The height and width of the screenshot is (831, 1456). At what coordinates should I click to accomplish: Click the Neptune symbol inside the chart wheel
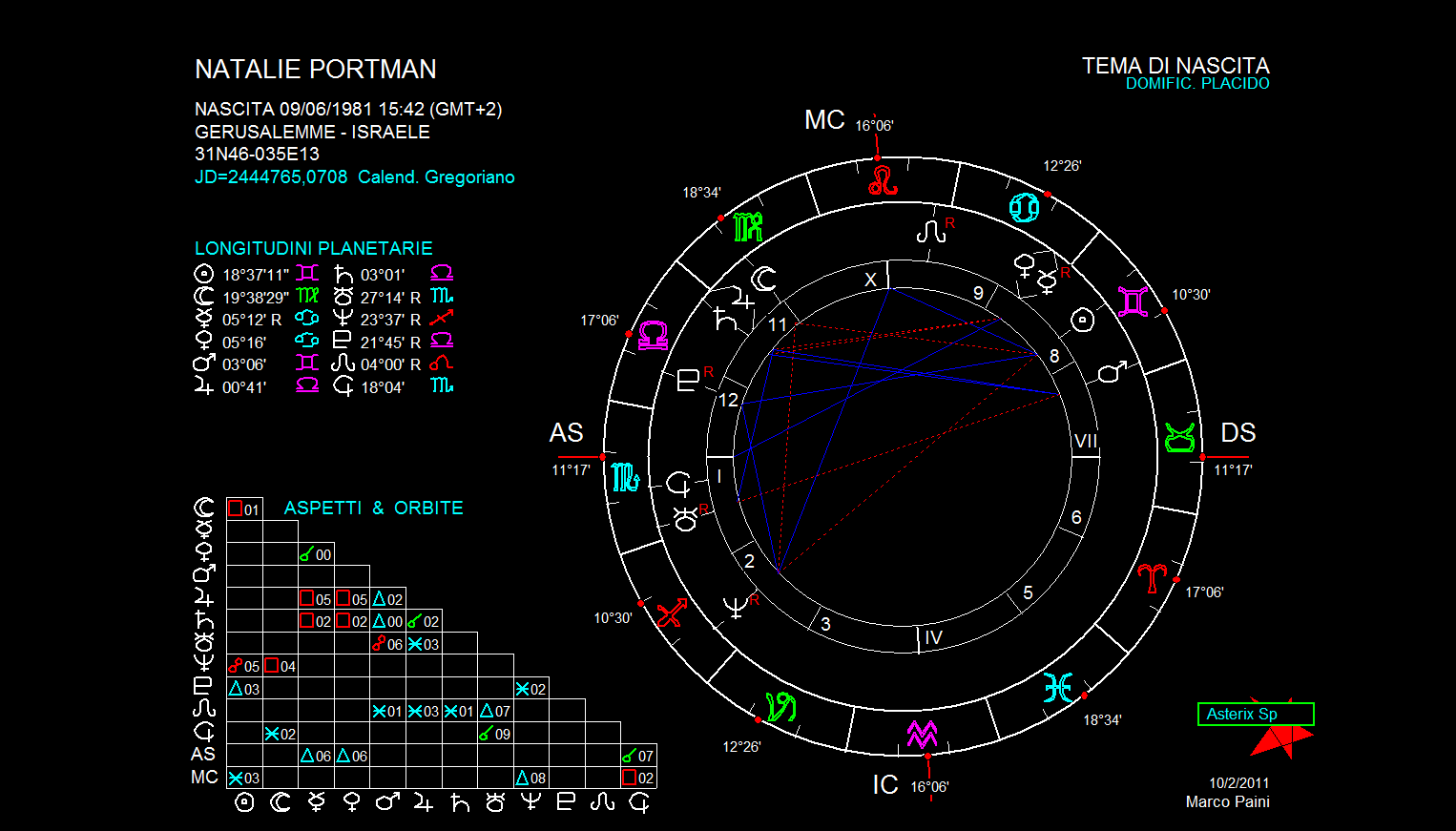tap(736, 608)
